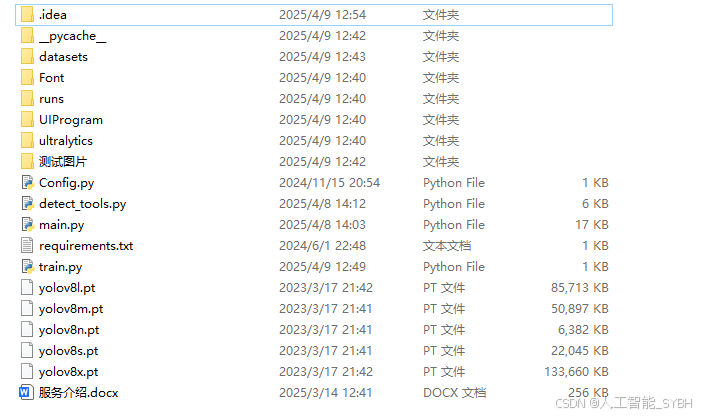Screen dimensions: 708x416
Task: Click the .idea folder icon
Action: click(x=26, y=15)
